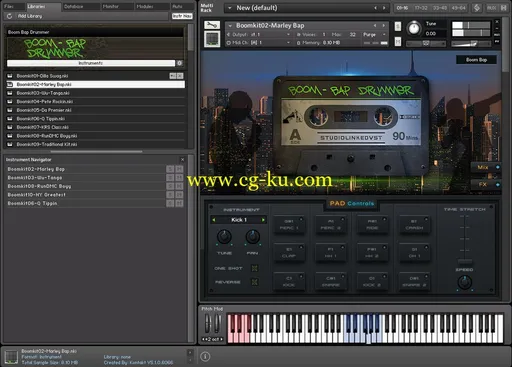
Task: Click previous instrument arrow next to Boomkit02-Marley Bap
Action: [375, 25]
